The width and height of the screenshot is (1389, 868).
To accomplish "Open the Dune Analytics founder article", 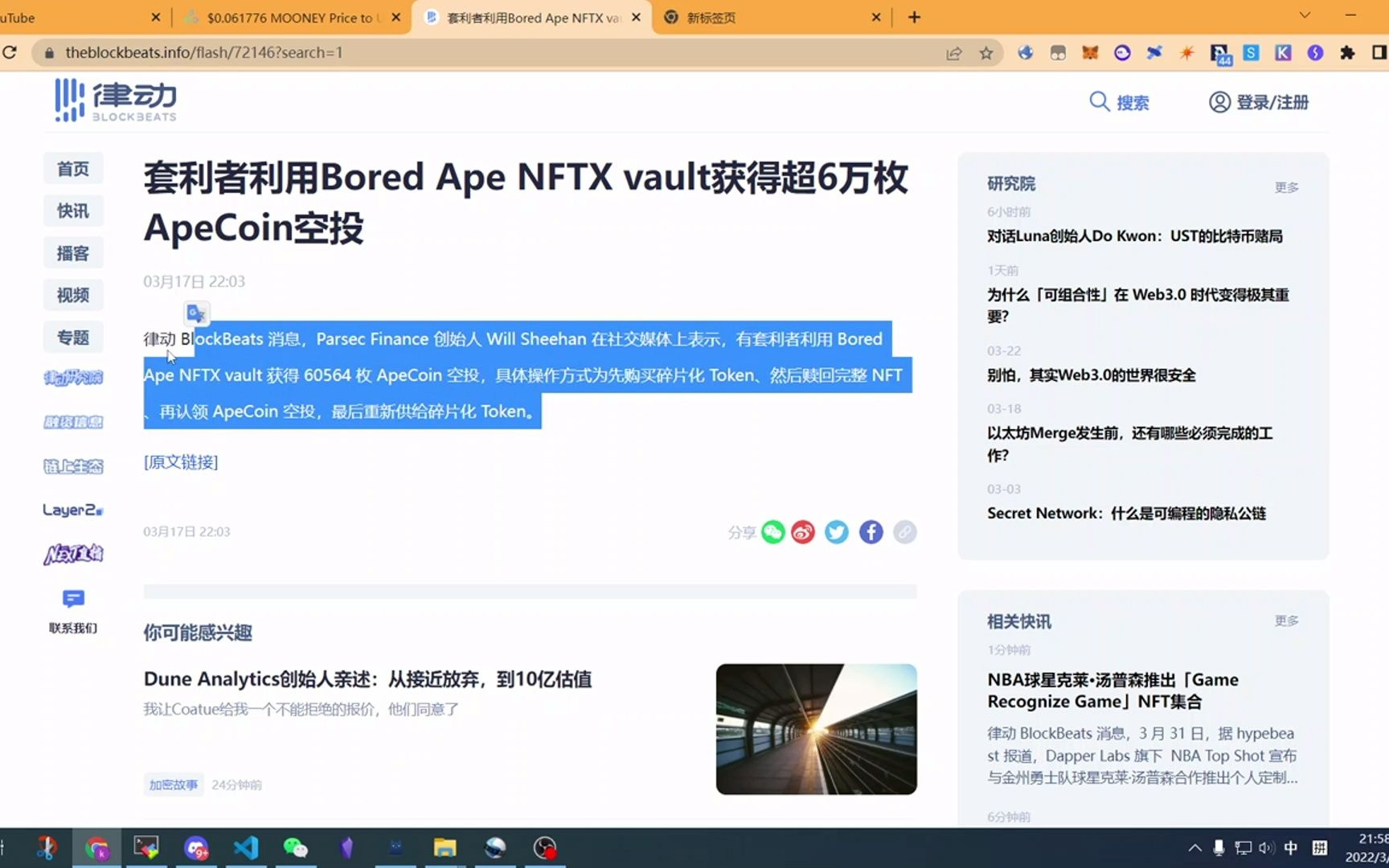I will pos(368,679).
